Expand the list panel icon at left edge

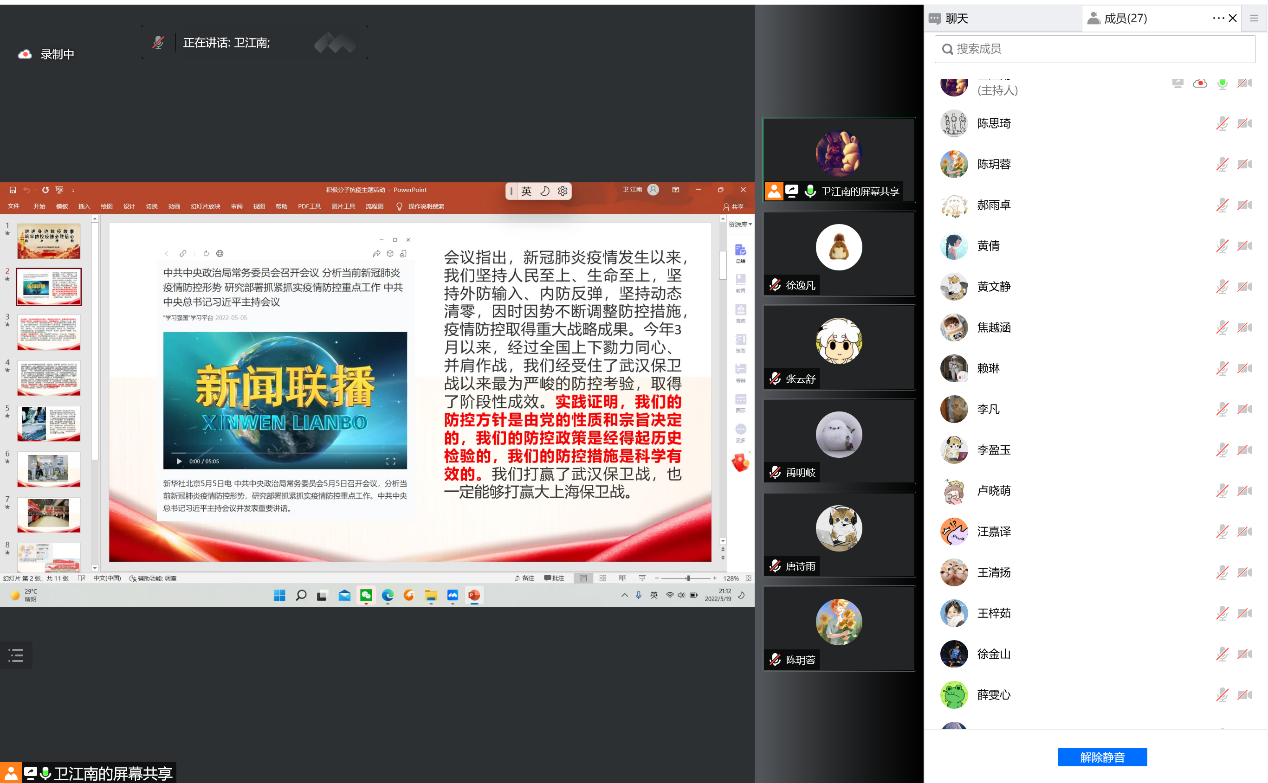tap(16, 655)
